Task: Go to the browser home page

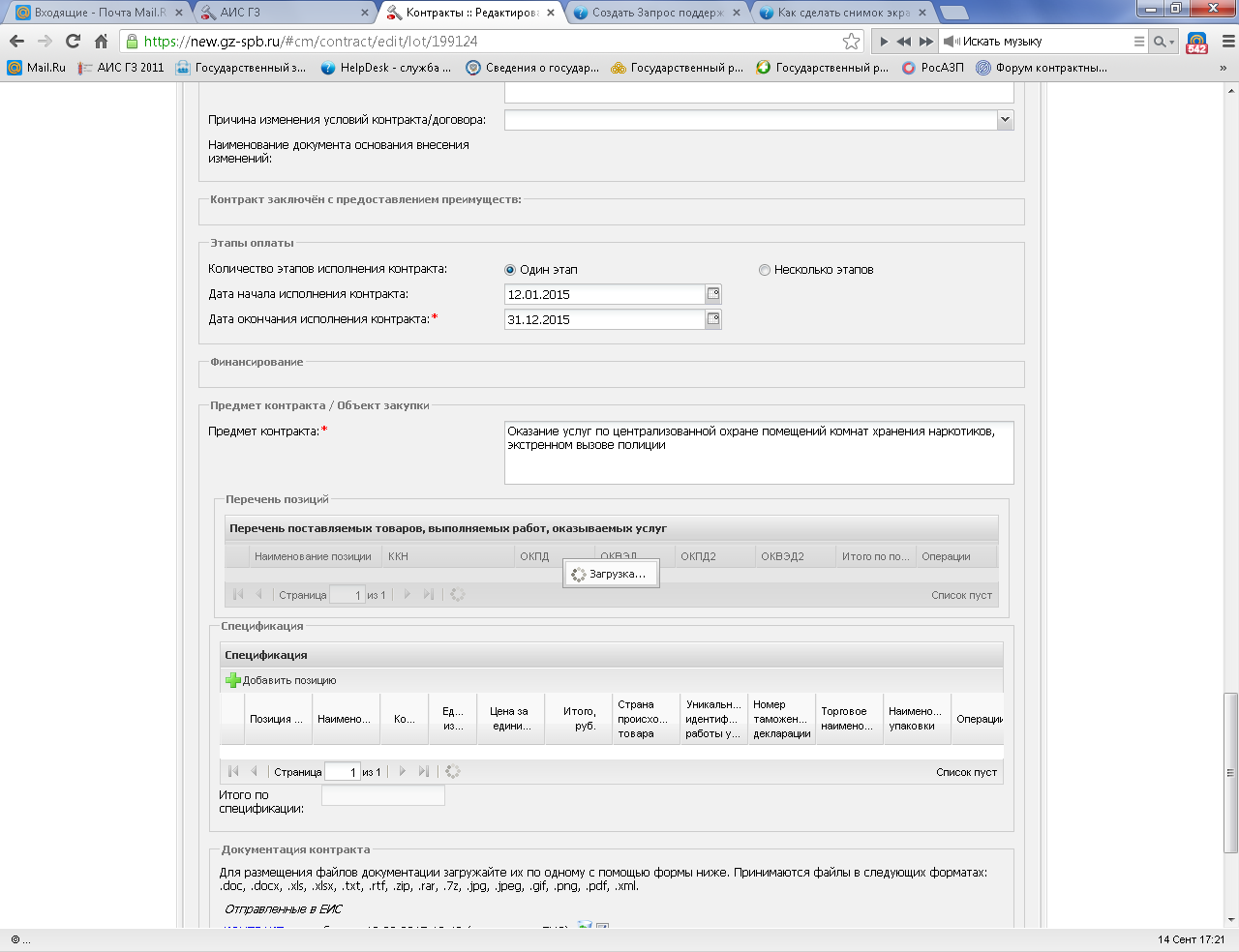Action: (x=102, y=42)
